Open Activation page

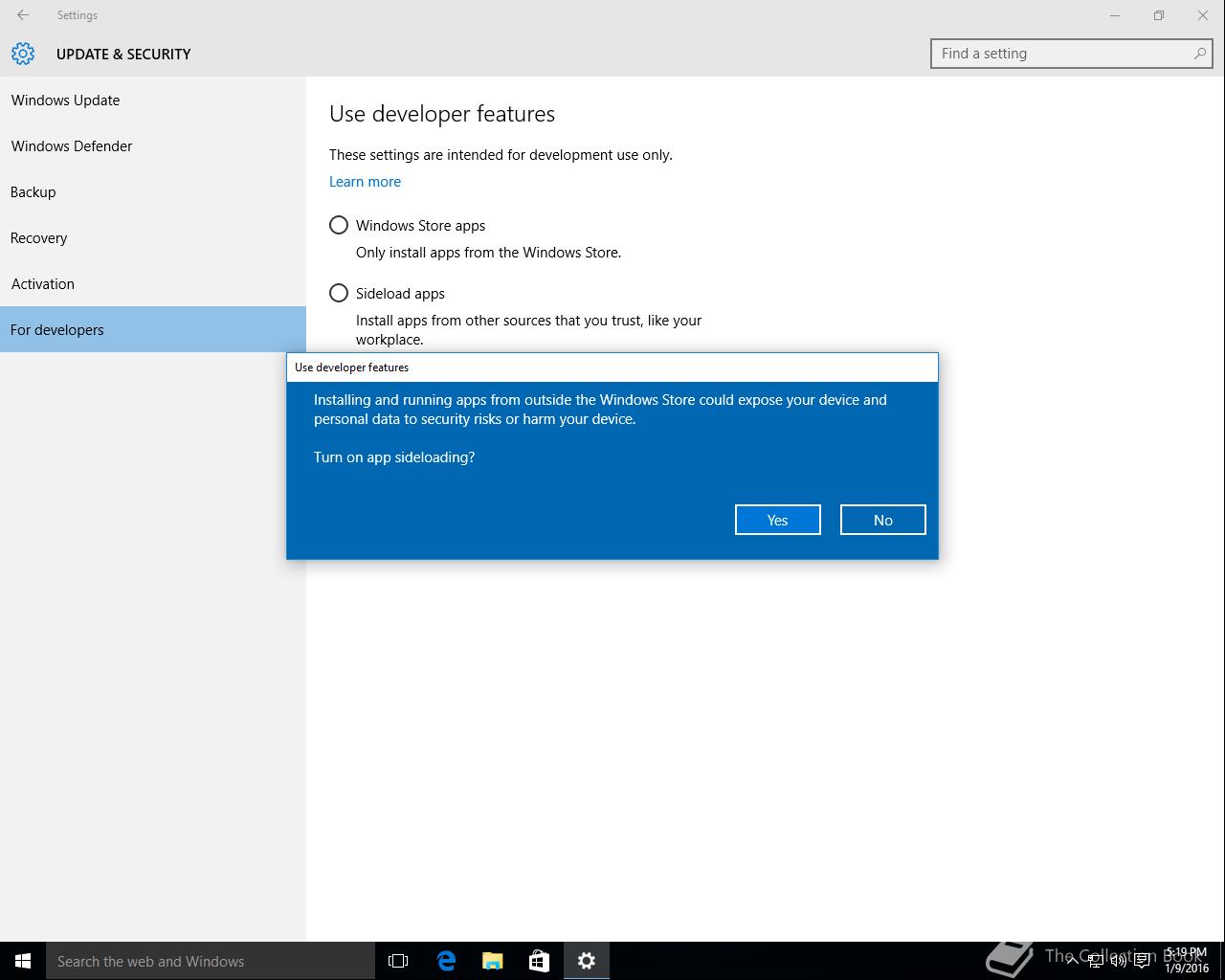pyautogui.click(x=153, y=284)
